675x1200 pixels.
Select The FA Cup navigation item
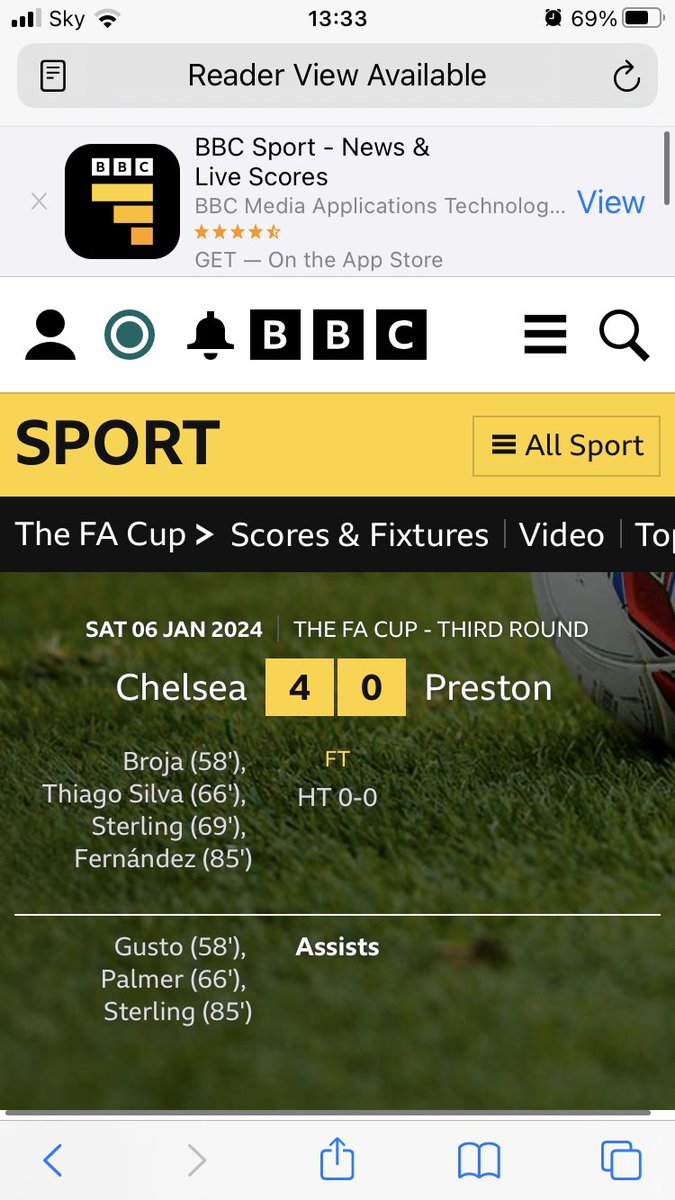point(114,535)
